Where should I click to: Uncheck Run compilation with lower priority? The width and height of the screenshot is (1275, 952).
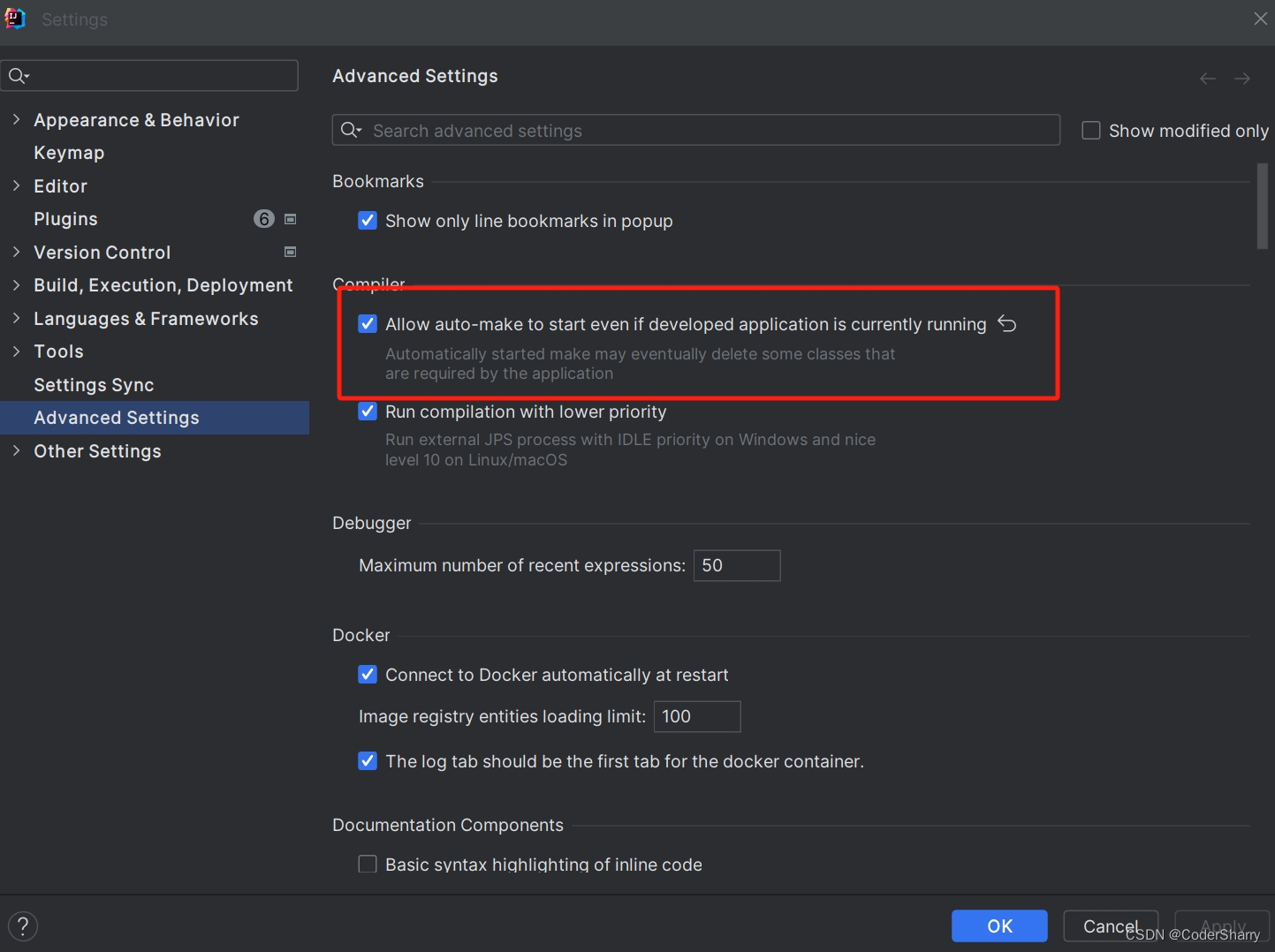click(x=368, y=412)
